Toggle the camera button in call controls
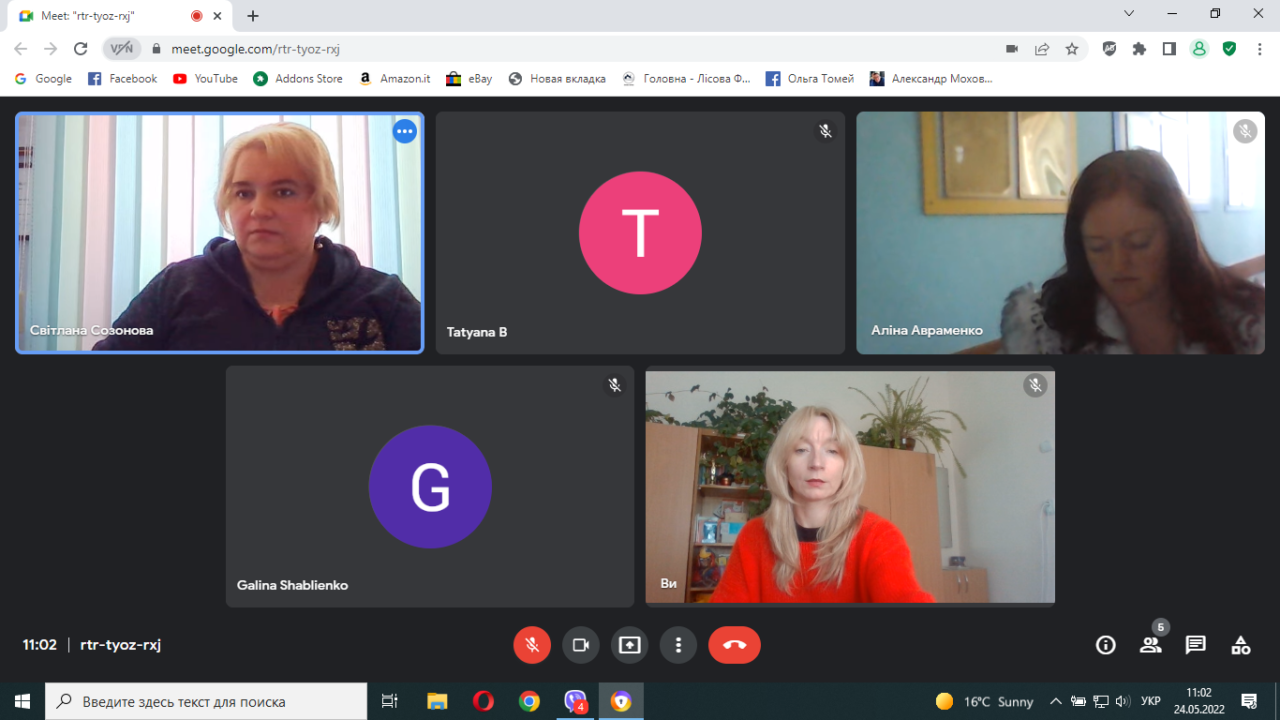The height and width of the screenshot is (720, 1280). click(x=580, y=645)
